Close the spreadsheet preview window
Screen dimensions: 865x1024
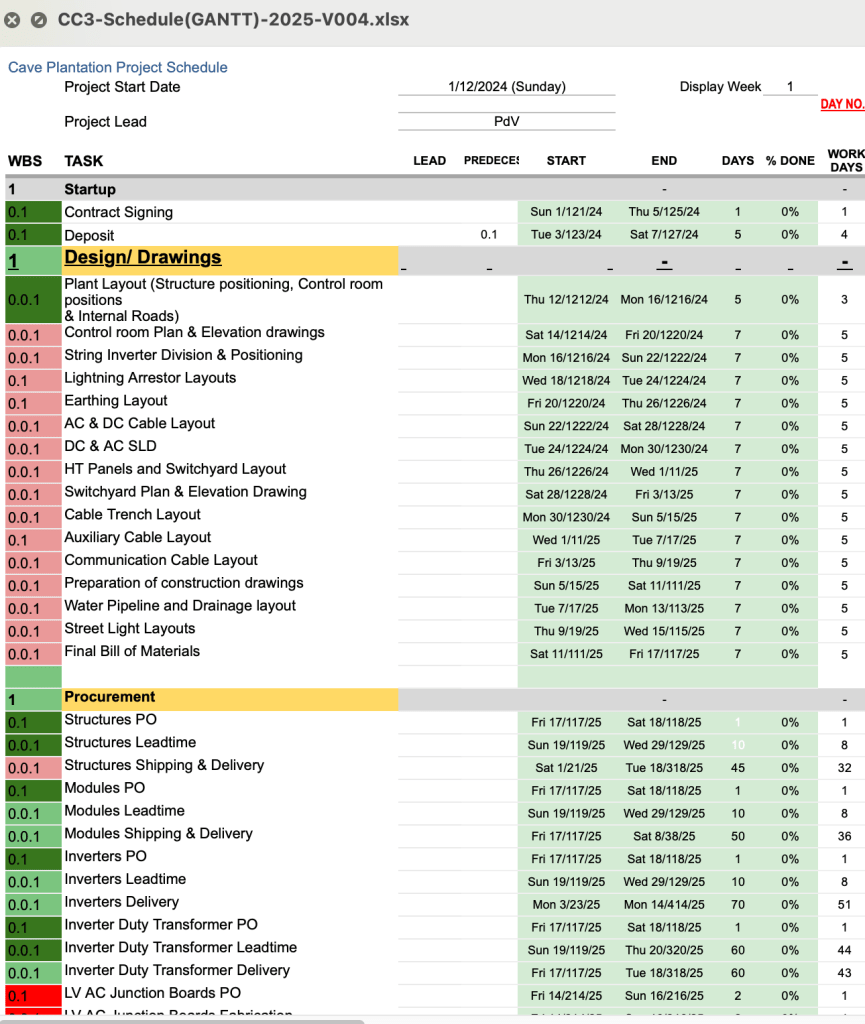point(13,20)
